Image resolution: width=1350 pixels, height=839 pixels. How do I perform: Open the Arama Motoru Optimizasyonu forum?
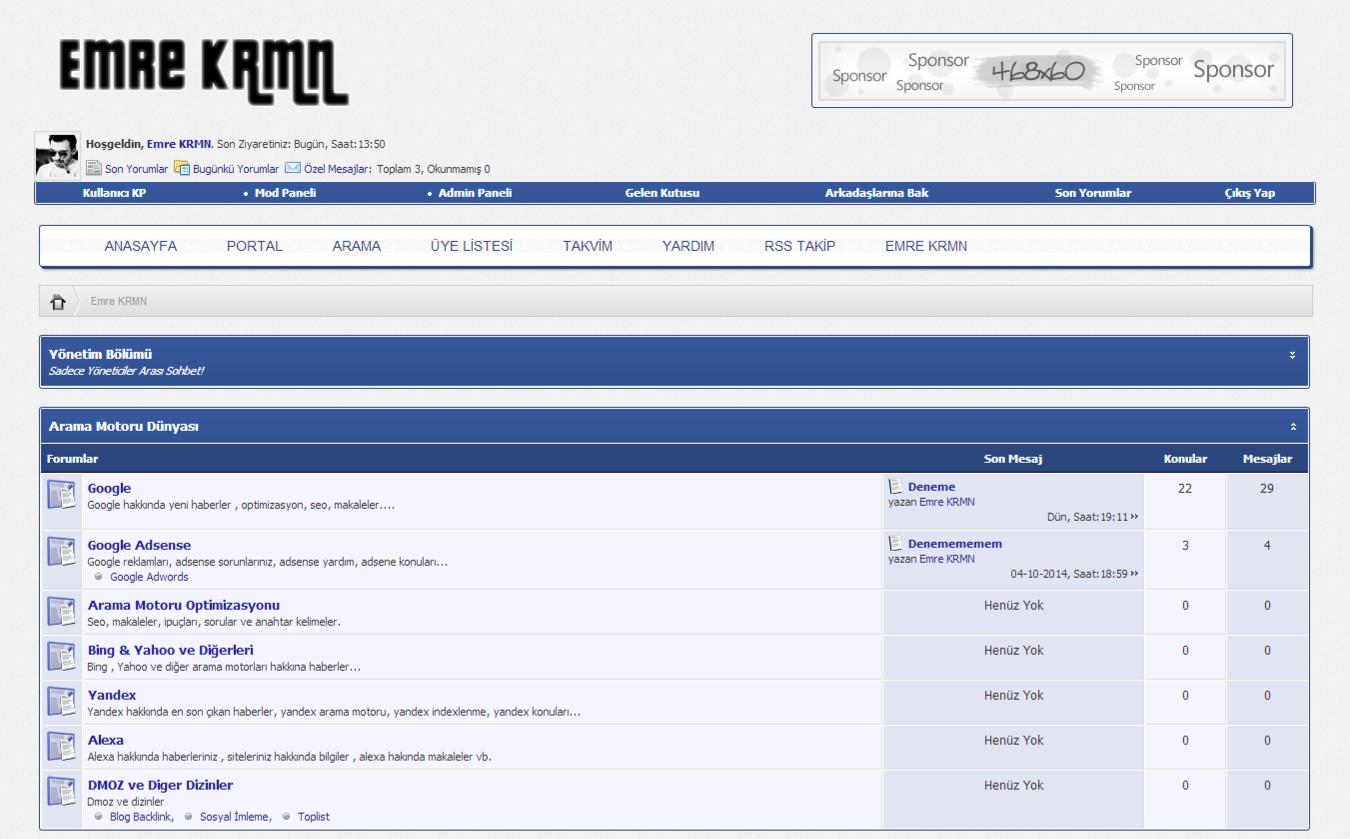[x=184, y=605]
